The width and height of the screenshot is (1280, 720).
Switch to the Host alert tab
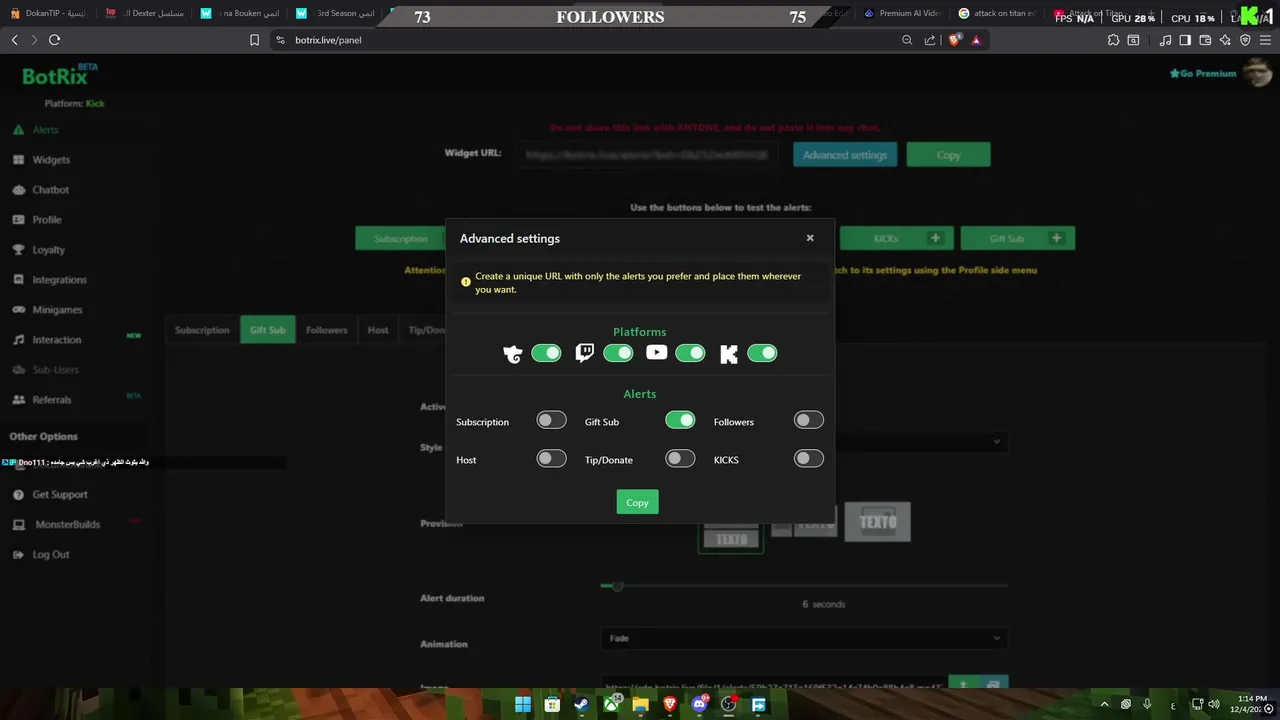tap(378, 330)
